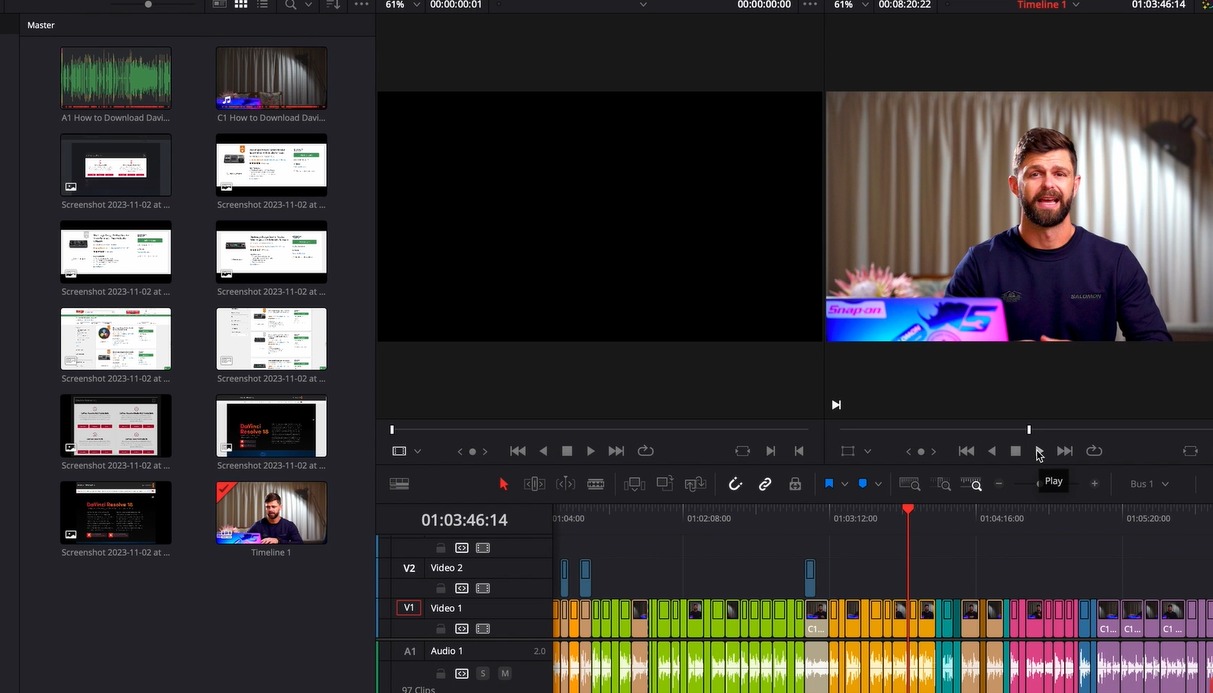
Task: Solo the Audio 1 track
Action: click(x=483, y=673)
